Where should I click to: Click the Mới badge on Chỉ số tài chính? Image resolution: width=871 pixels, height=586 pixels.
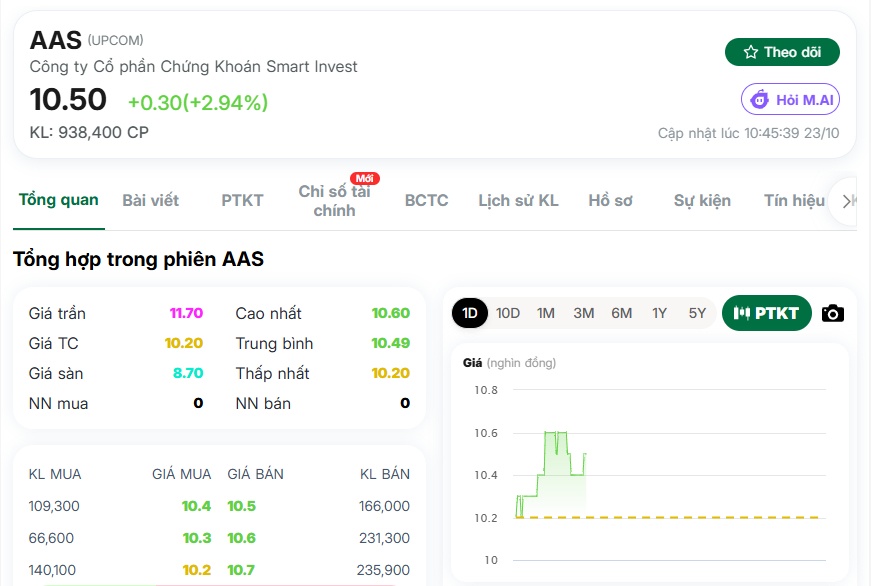pyautogui.click(x=365, y=178)
